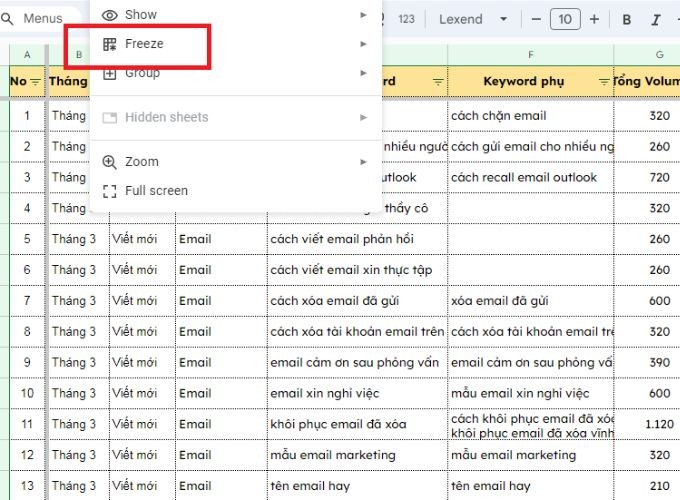Toggle bold formatting

coord(627,20)
